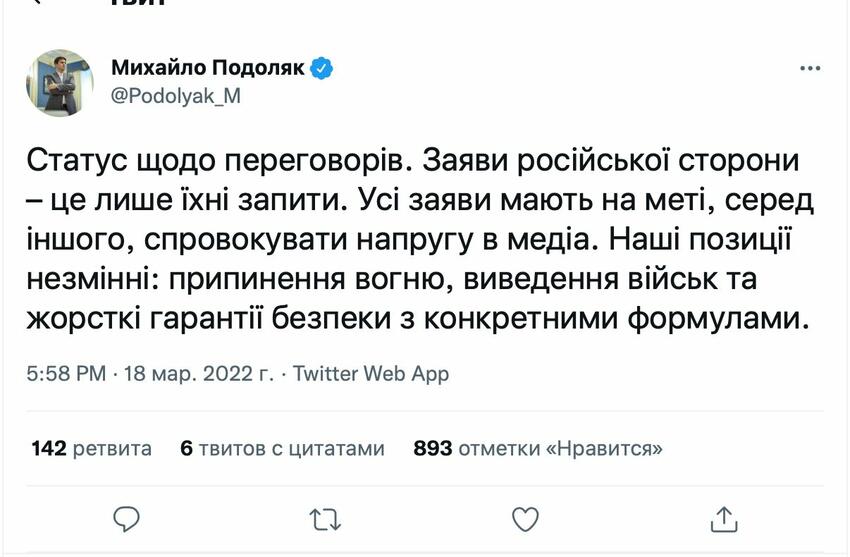Click the cut-off "Твит" page header
Screen dimensions: 850x557
139,3
